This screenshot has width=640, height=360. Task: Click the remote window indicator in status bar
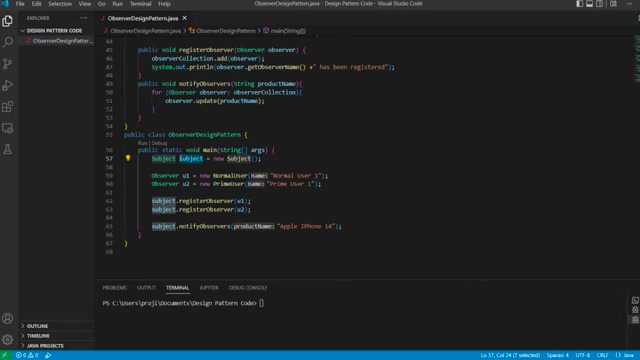click(5, 355)
